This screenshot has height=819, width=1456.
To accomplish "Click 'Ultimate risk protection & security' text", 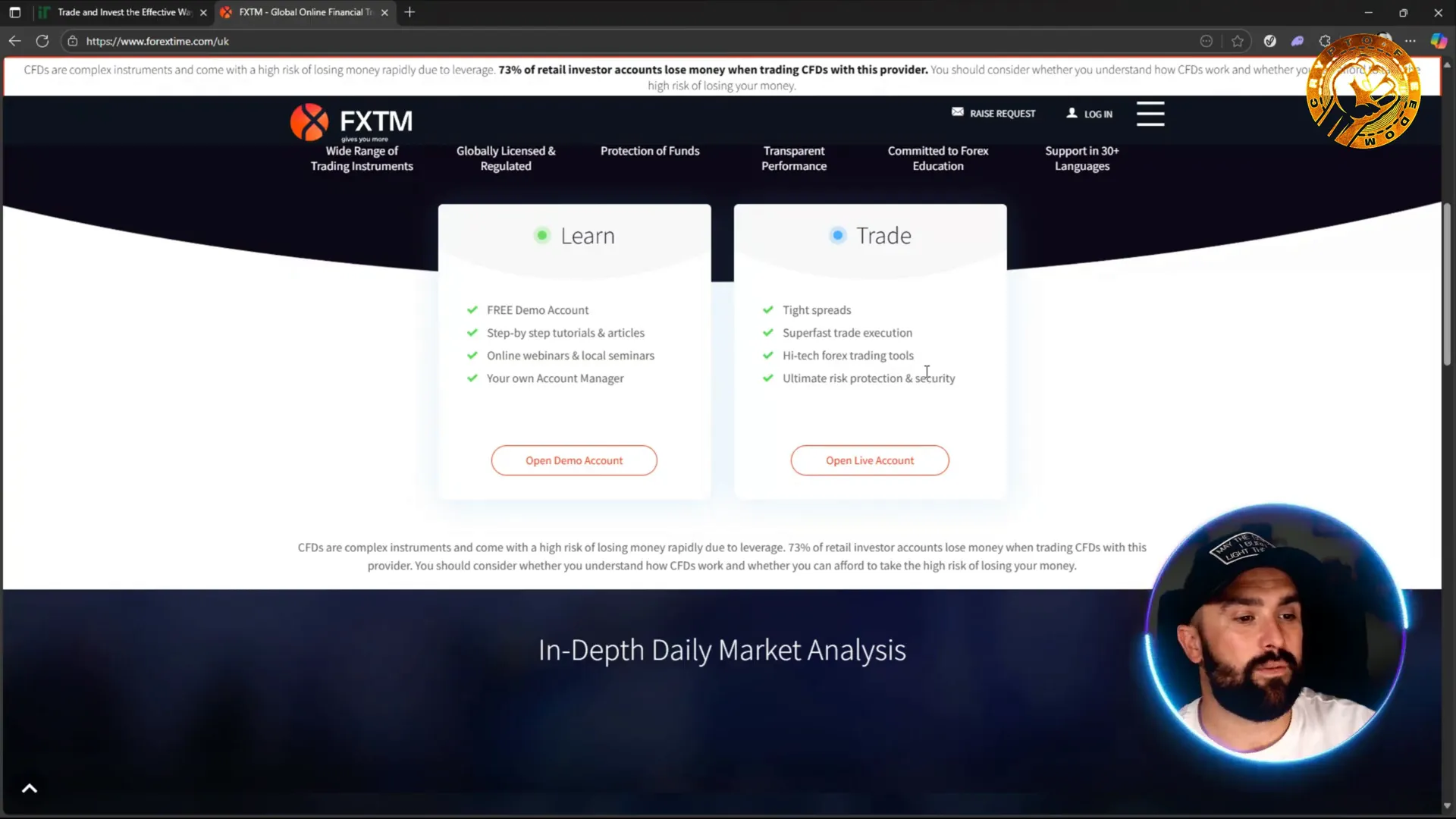I will point(868,378).
